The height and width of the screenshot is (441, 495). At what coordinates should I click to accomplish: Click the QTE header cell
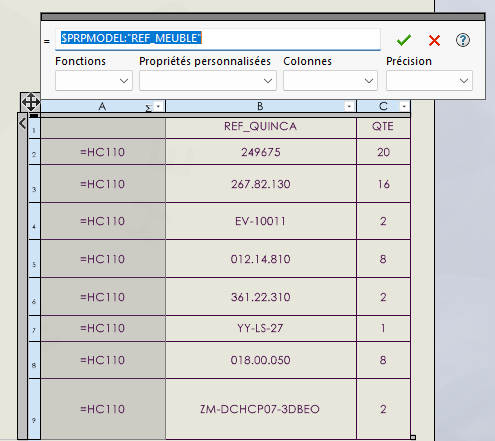[383, 127]
